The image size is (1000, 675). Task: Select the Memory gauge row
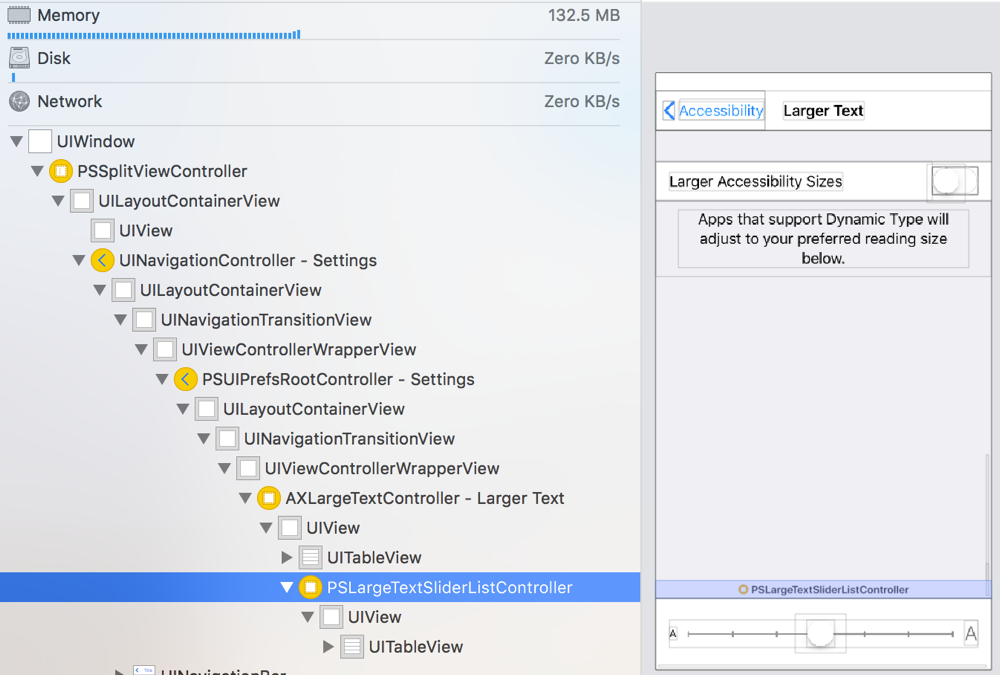[313, 20]
